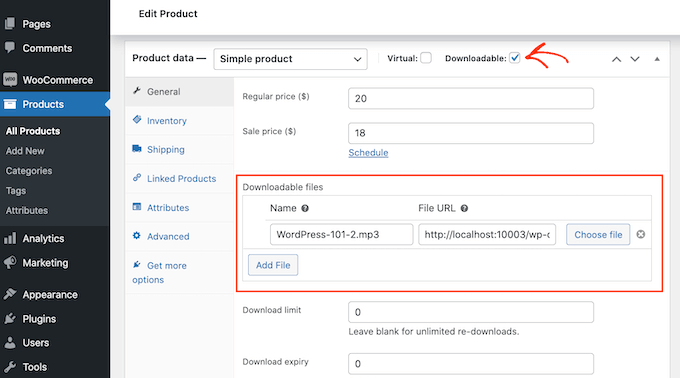Click the General tab wrench icon
This screenshot has height=378, width=680.
pos(137,91)
